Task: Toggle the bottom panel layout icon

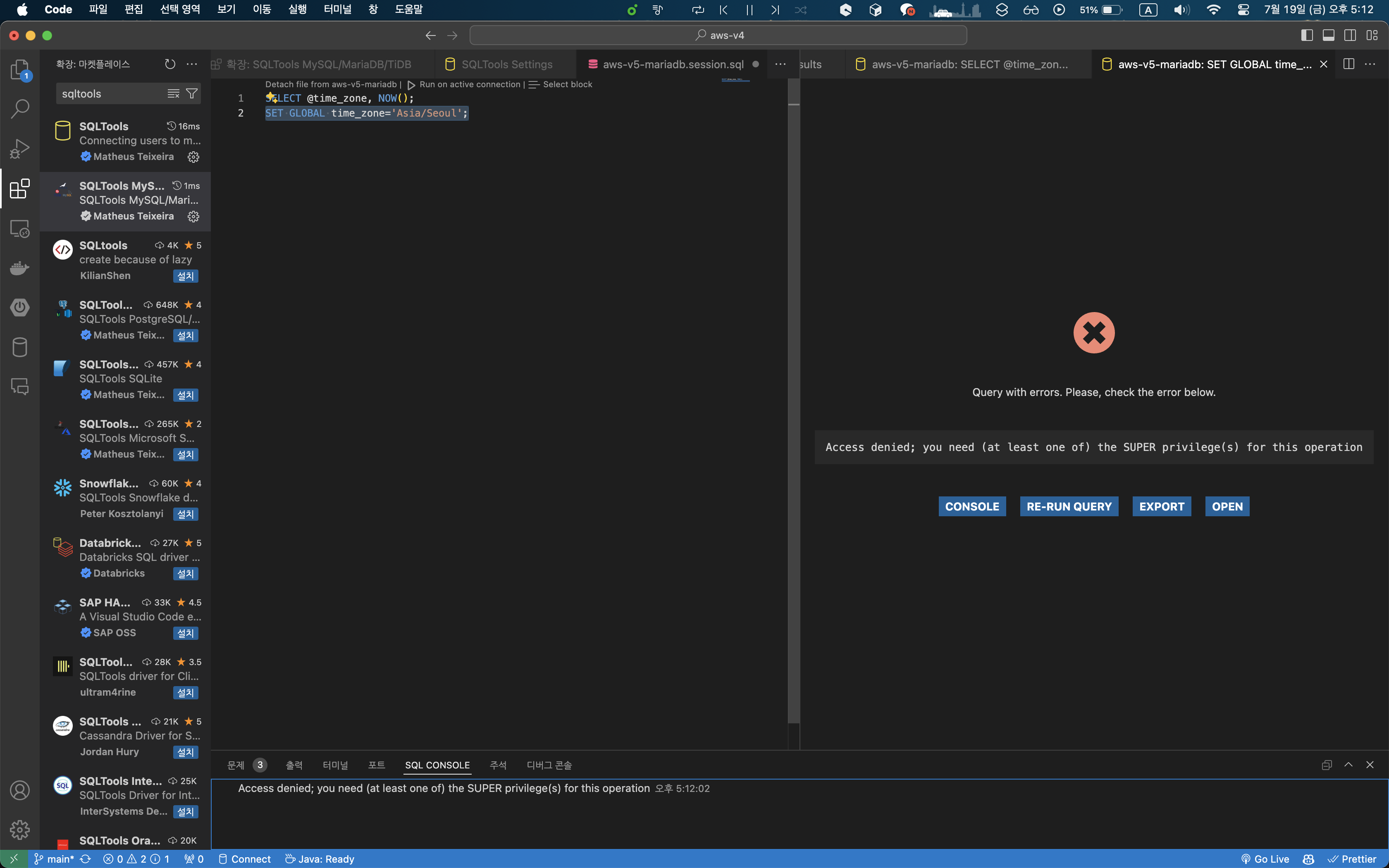Action: pyautogui.click(x=1328, y=35)
